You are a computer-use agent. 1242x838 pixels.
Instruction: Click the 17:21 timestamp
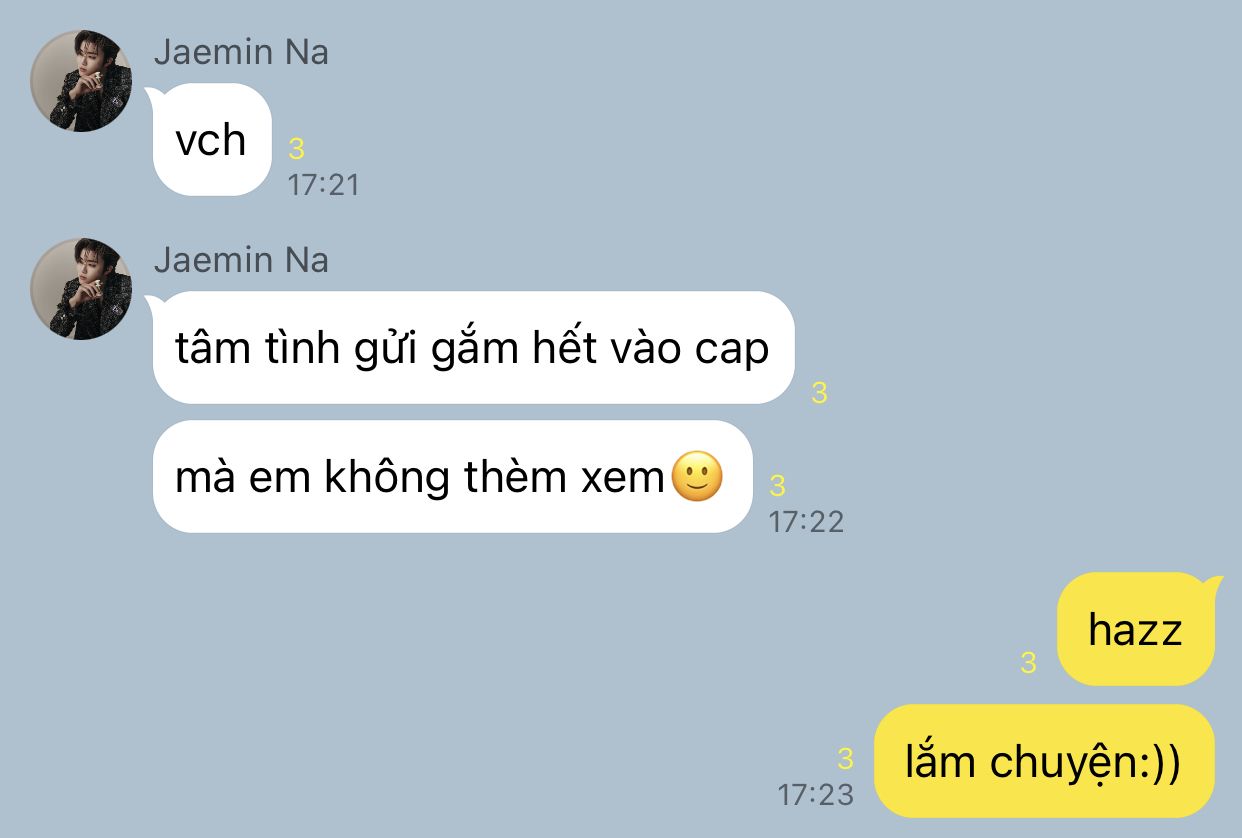323,185
